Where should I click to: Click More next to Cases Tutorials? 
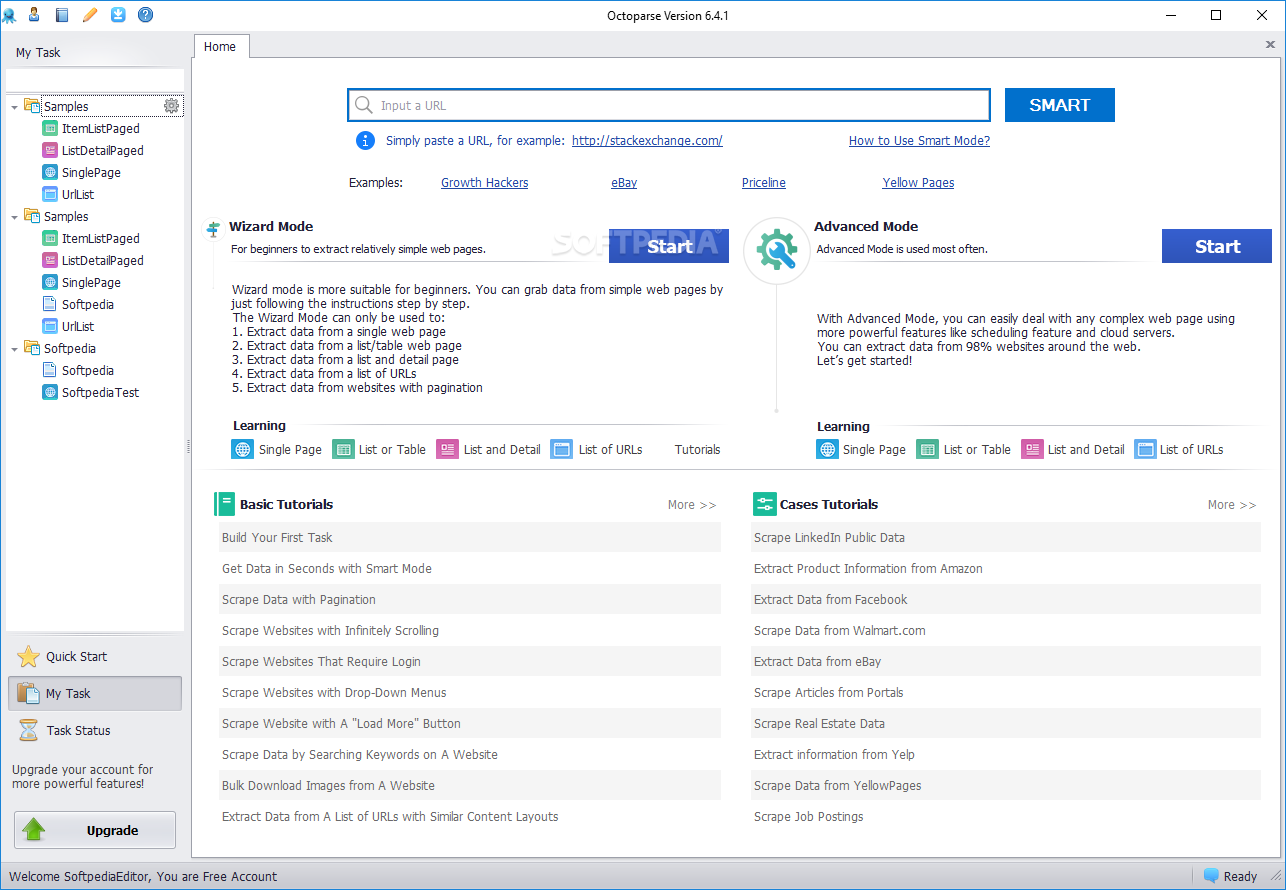coord(1232,505)
